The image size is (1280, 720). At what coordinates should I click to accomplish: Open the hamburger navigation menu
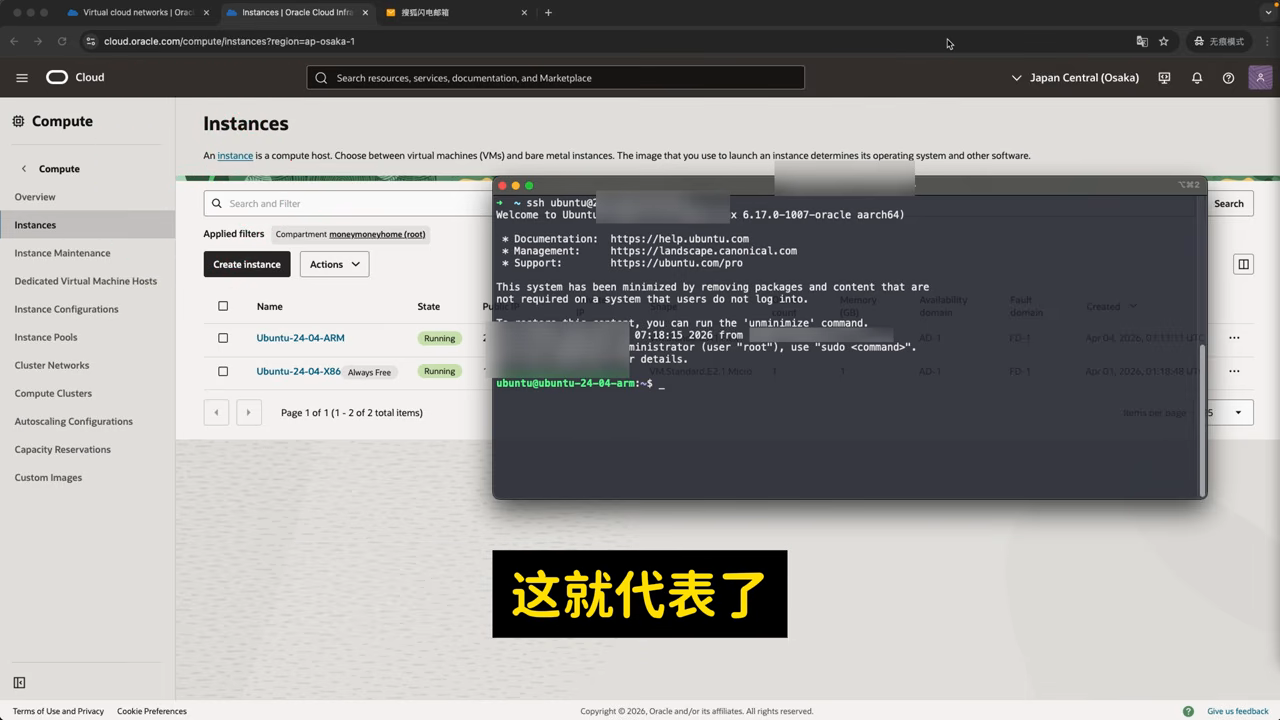22,77
